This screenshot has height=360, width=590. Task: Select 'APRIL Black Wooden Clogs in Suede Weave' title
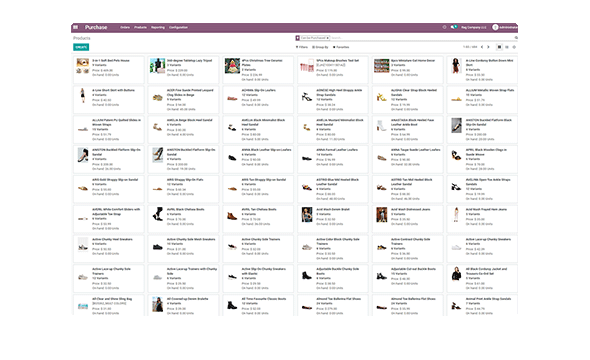[486, 152]
